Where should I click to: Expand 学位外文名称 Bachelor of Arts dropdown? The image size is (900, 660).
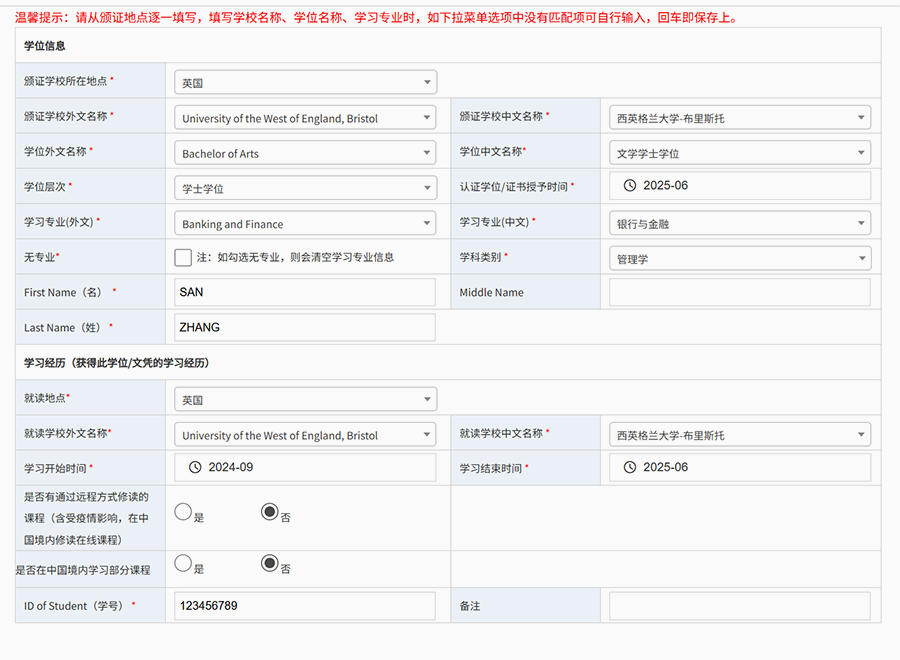(x=305, y=154)
